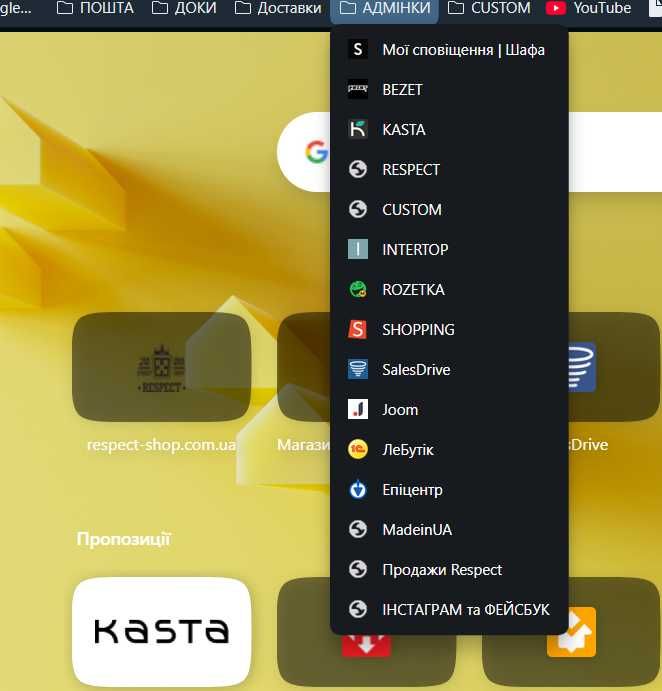Open the INTERTOP bookmark
The height and width of the screenshot is (691, 662).
point(449,249)
